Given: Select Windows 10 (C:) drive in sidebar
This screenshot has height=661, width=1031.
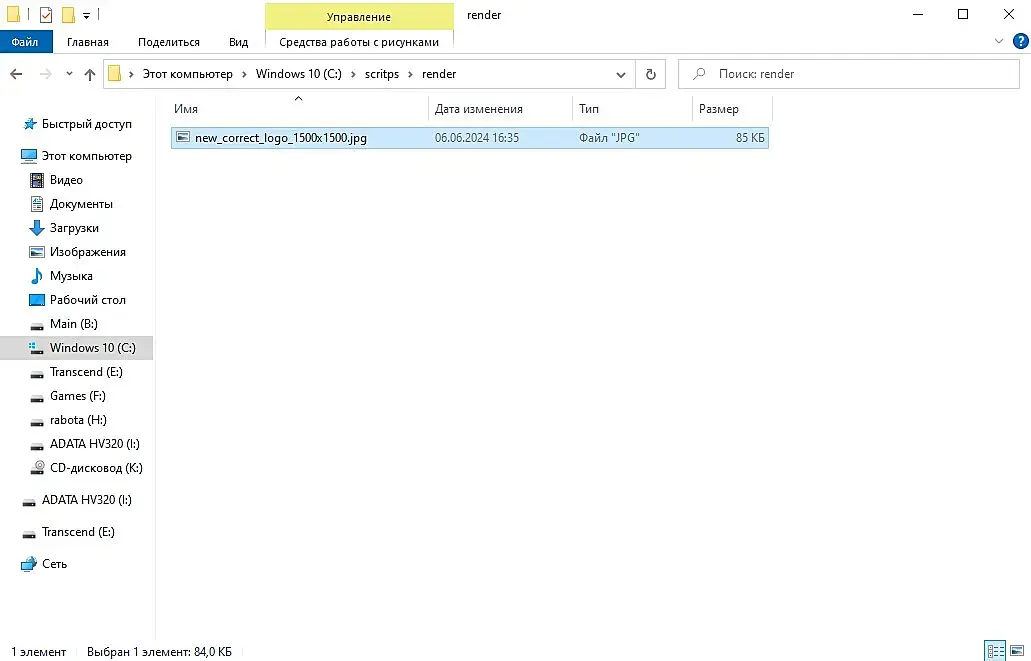Looking at the screenshot, I should point(76,348).
